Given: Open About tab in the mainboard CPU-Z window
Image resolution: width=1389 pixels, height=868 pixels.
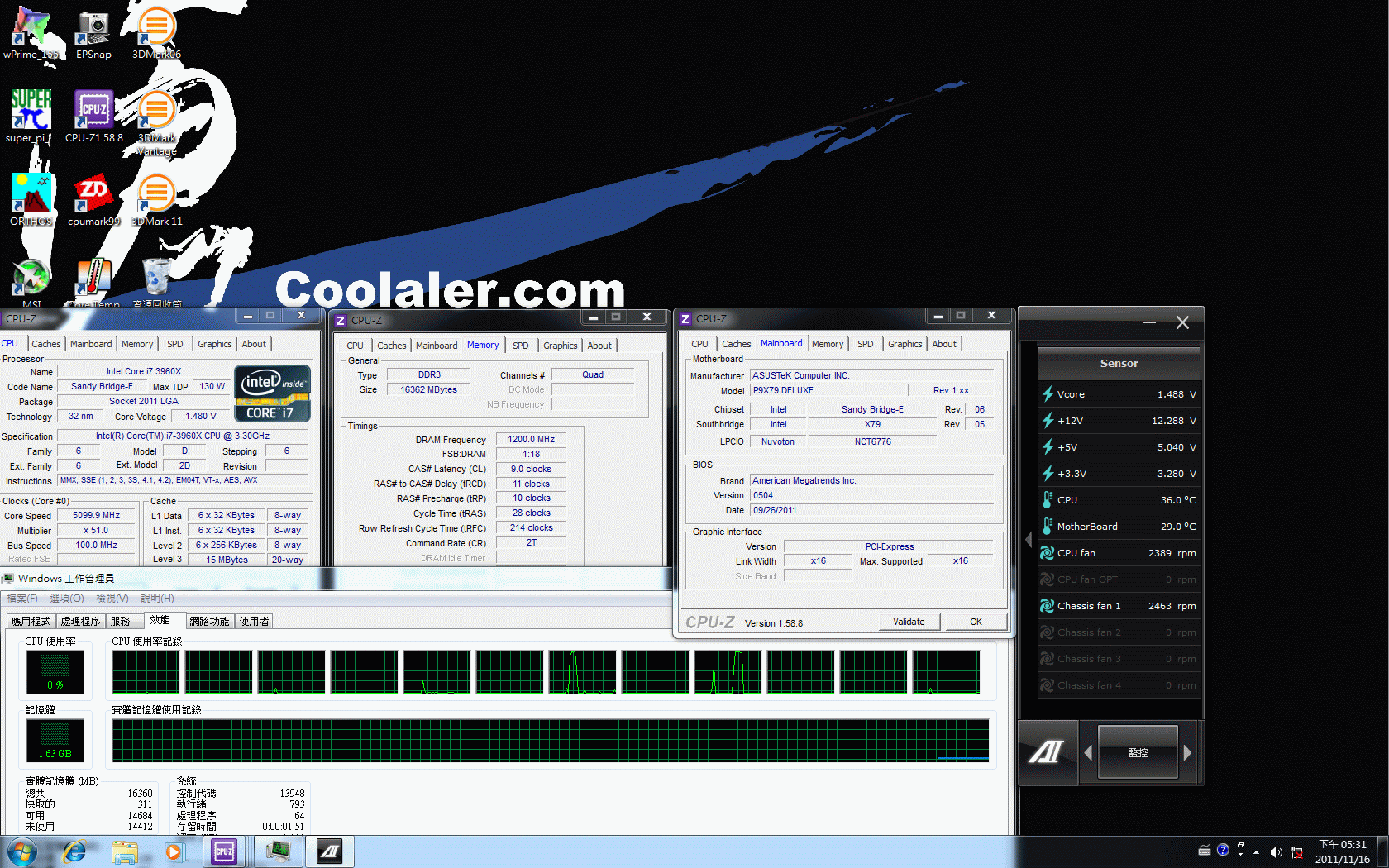Looking at the screenshot, I should pyautogui.click(x=944, y=344).
